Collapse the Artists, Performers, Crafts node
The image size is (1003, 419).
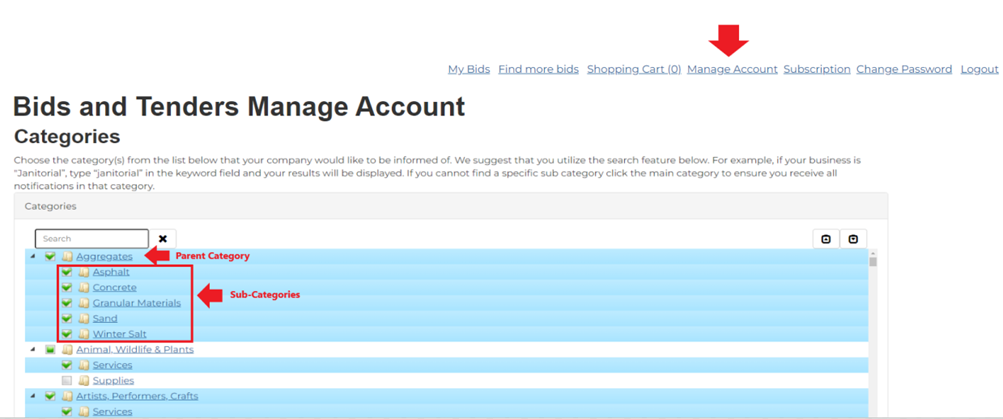[33, 396]
